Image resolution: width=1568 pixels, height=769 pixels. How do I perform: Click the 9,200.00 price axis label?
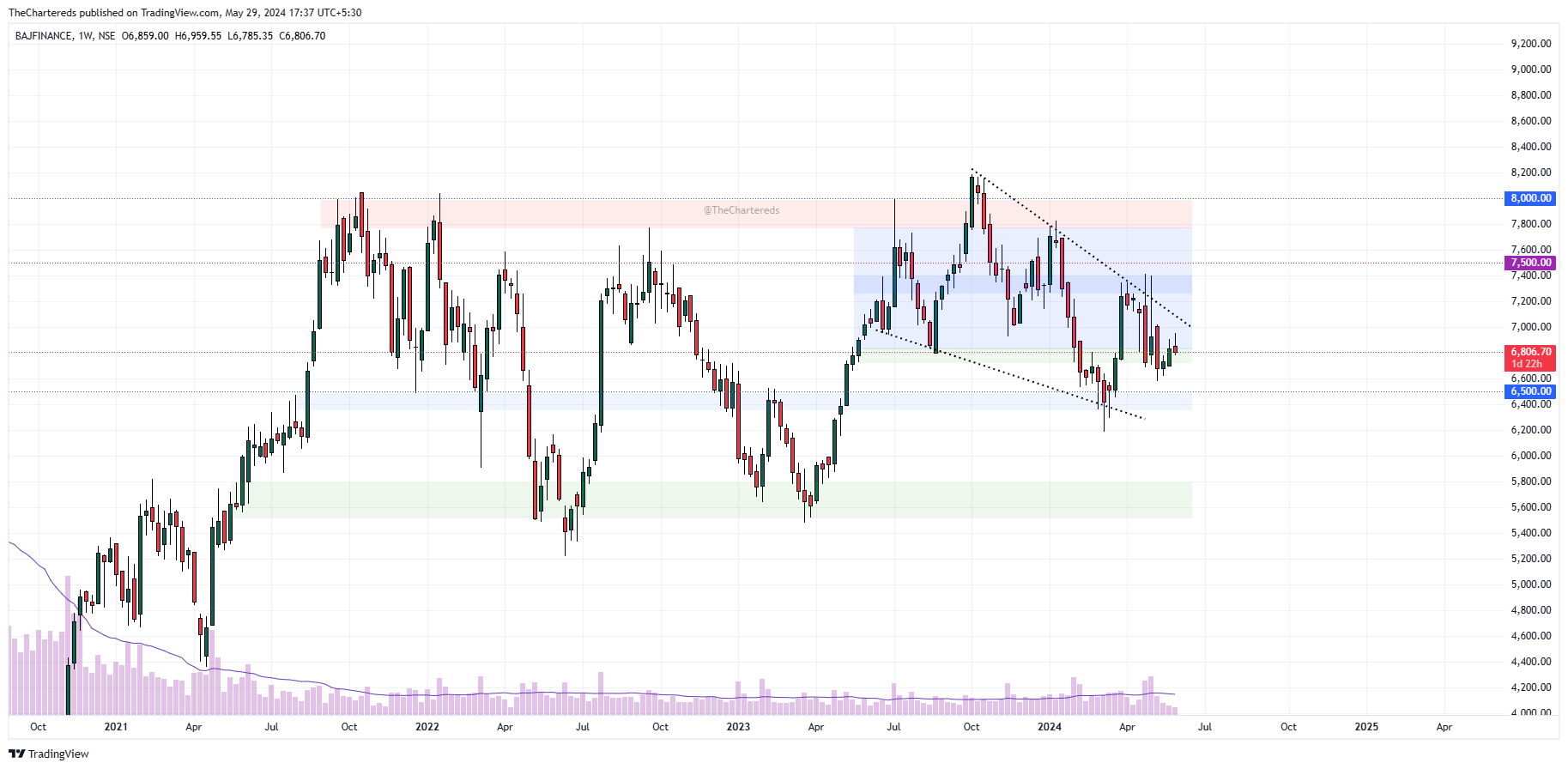click(1531, 44)
